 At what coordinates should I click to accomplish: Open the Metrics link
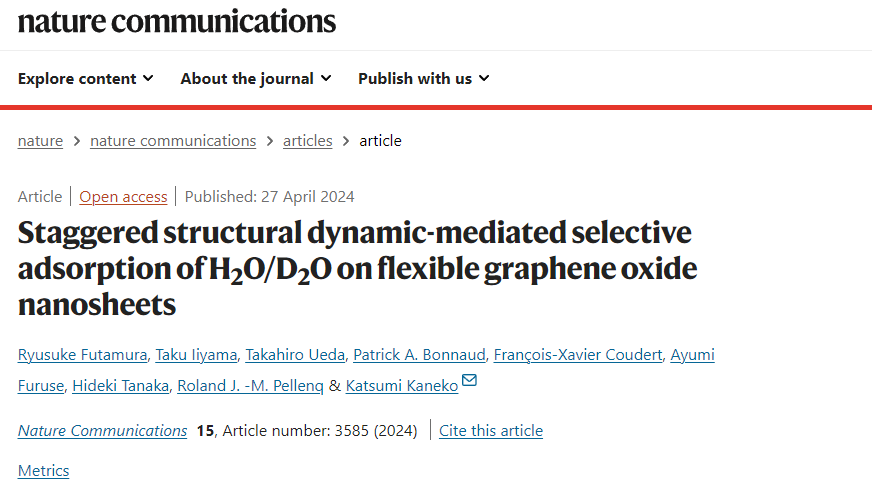[43, 471]
